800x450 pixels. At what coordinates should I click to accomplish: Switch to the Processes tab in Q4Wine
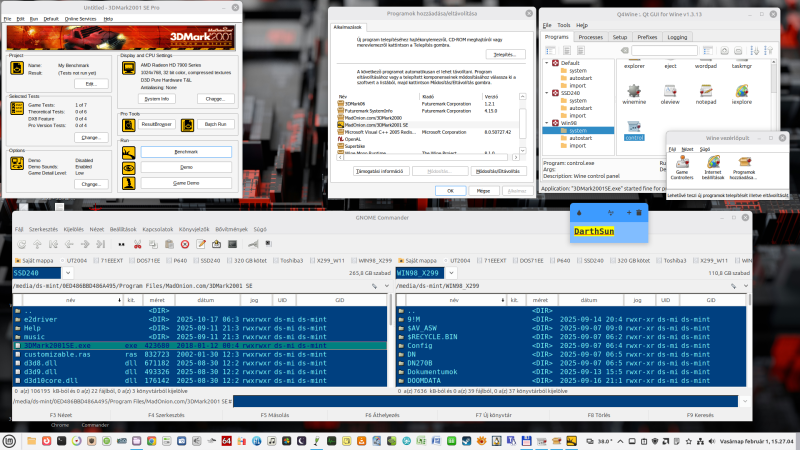coord(591,37)
